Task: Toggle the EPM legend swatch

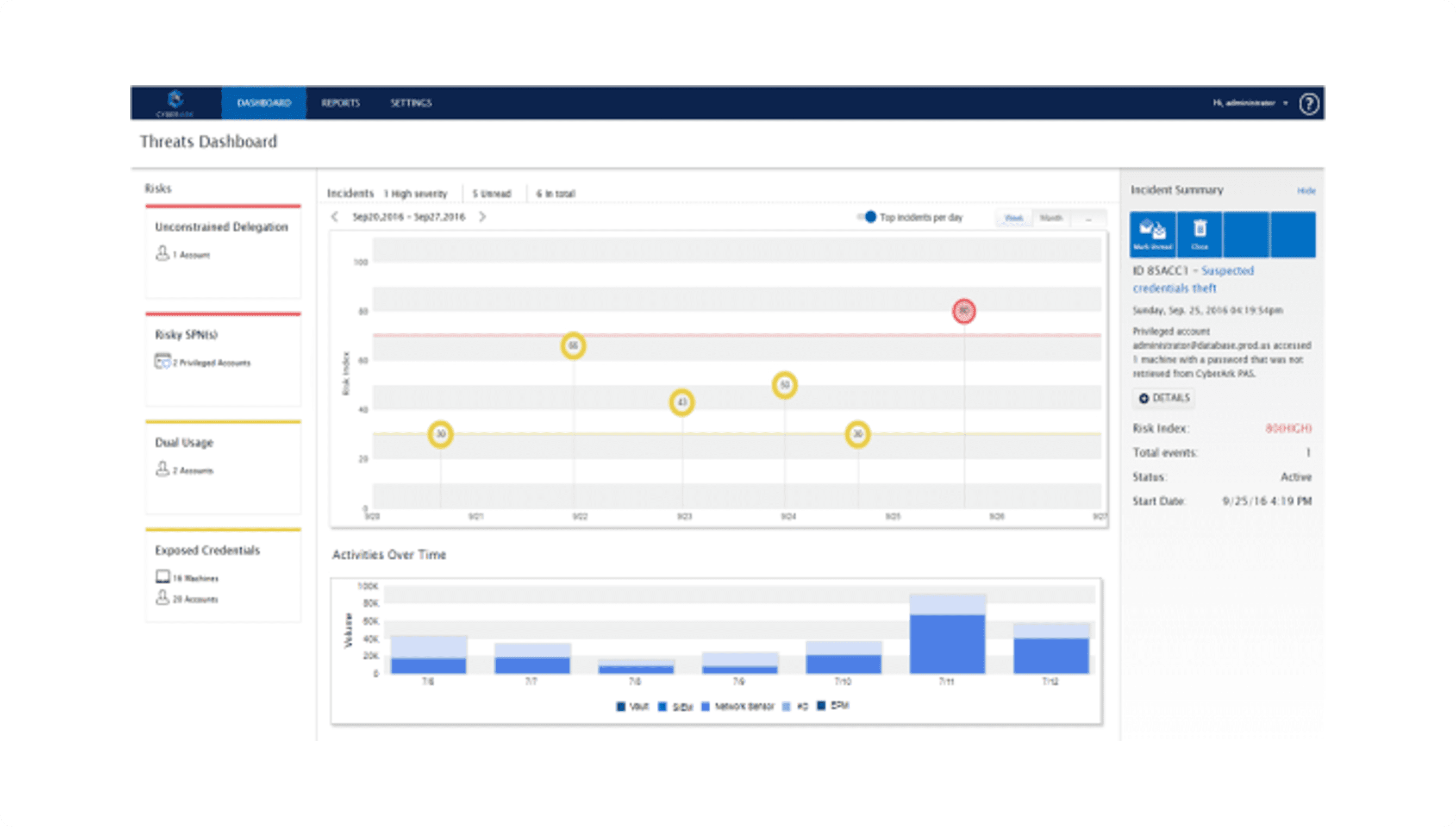Action: (x=821, y=705)
